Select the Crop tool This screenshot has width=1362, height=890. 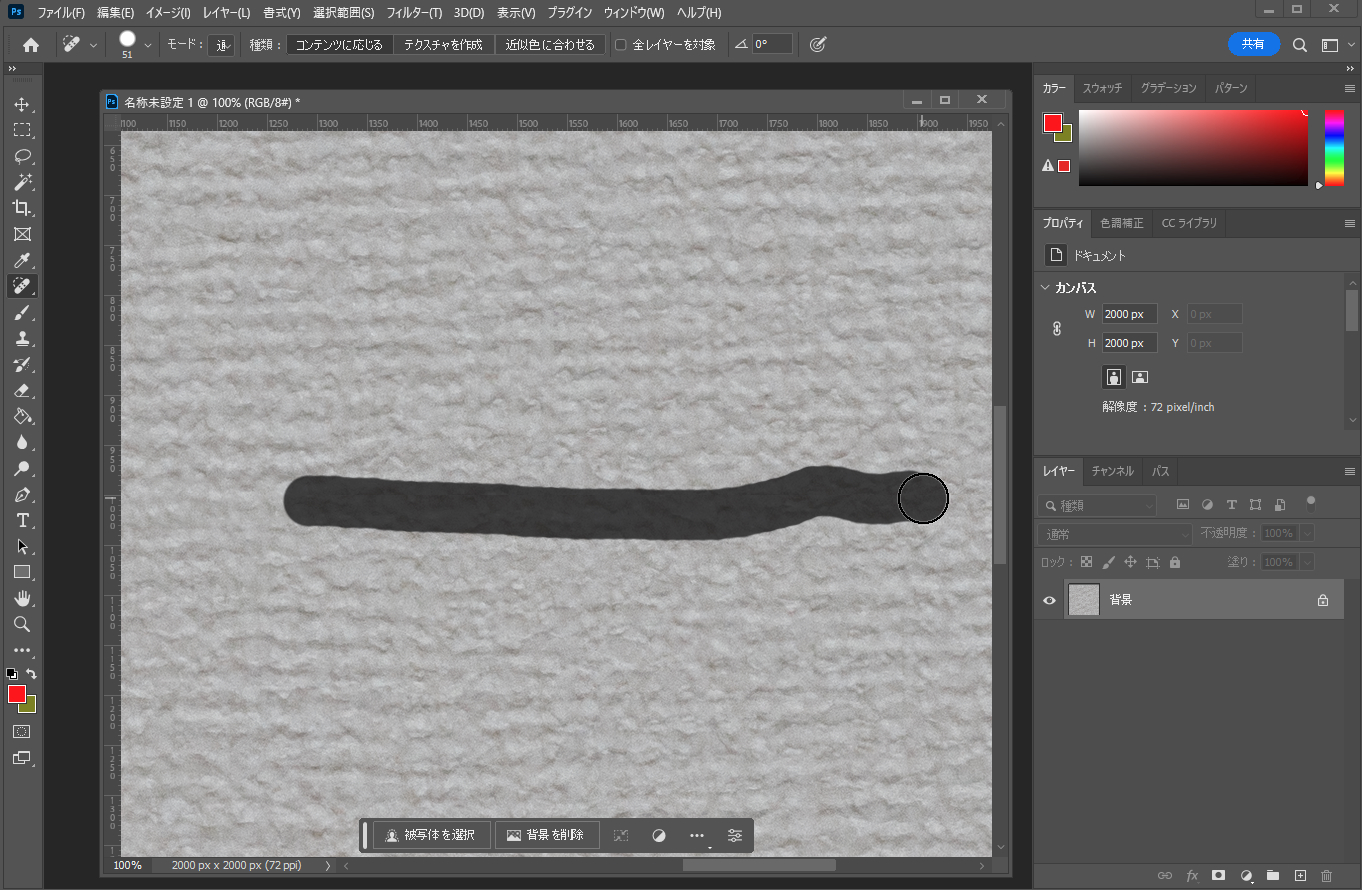tap(21, 208)
